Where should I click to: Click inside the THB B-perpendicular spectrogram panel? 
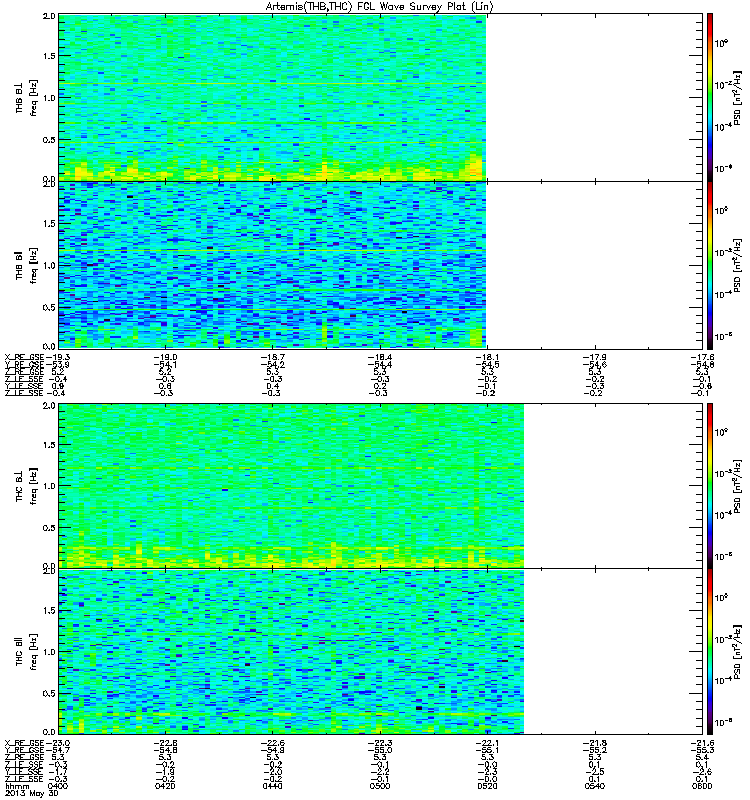point(381,97)
